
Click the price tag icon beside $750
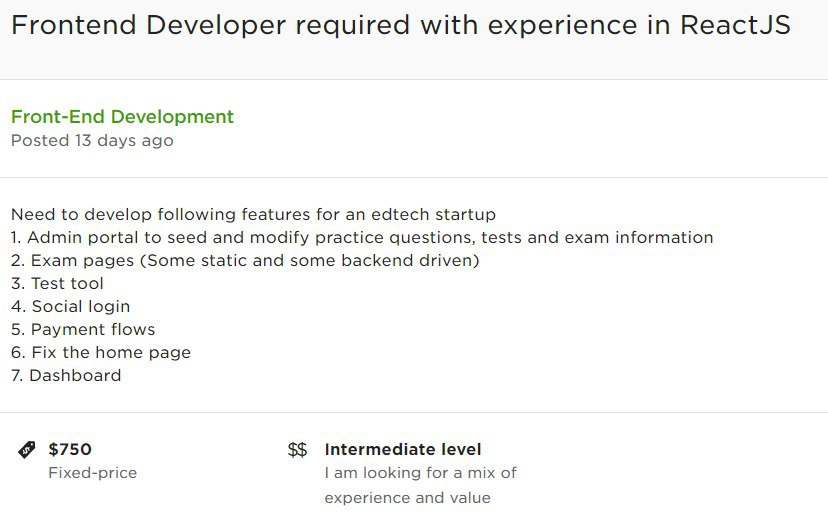(26, 449)
